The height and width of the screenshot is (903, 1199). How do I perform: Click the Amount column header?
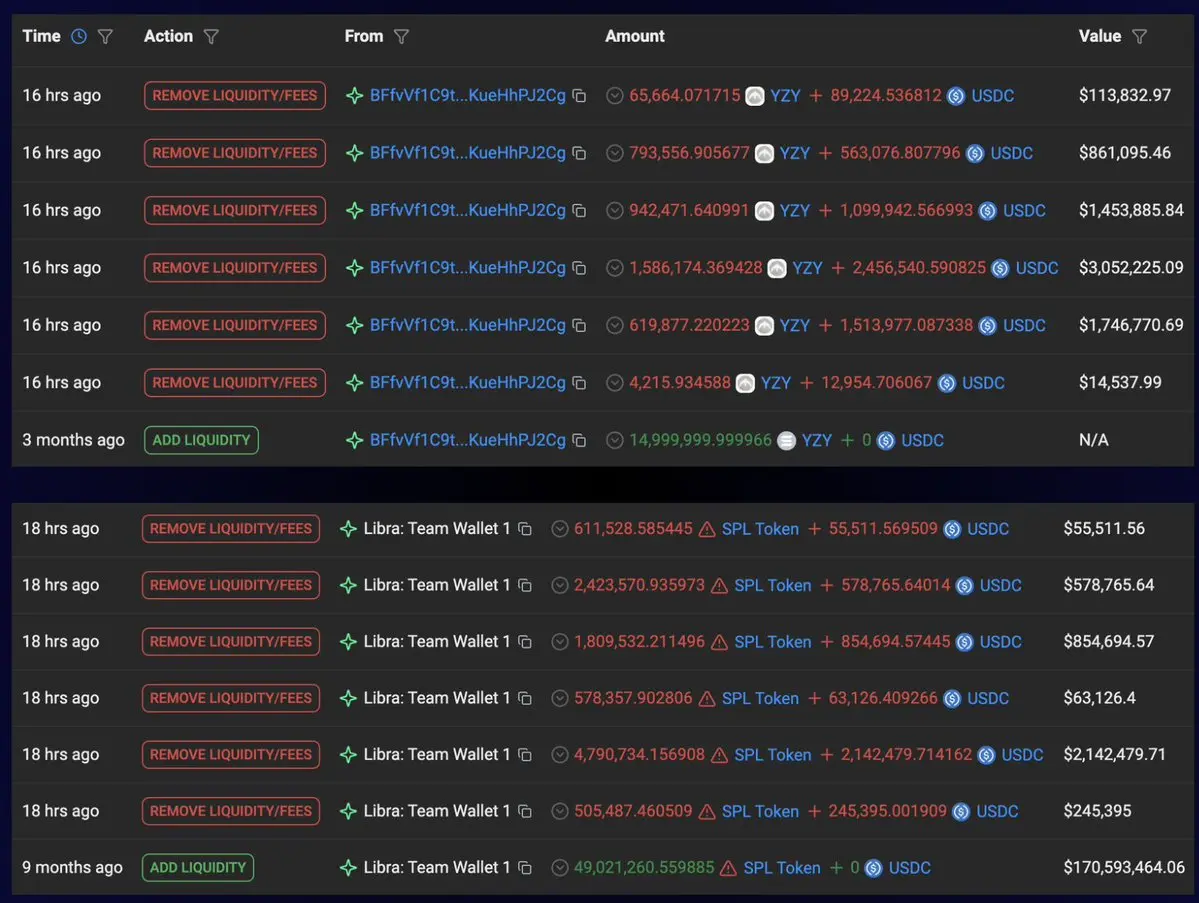point(635,36)
